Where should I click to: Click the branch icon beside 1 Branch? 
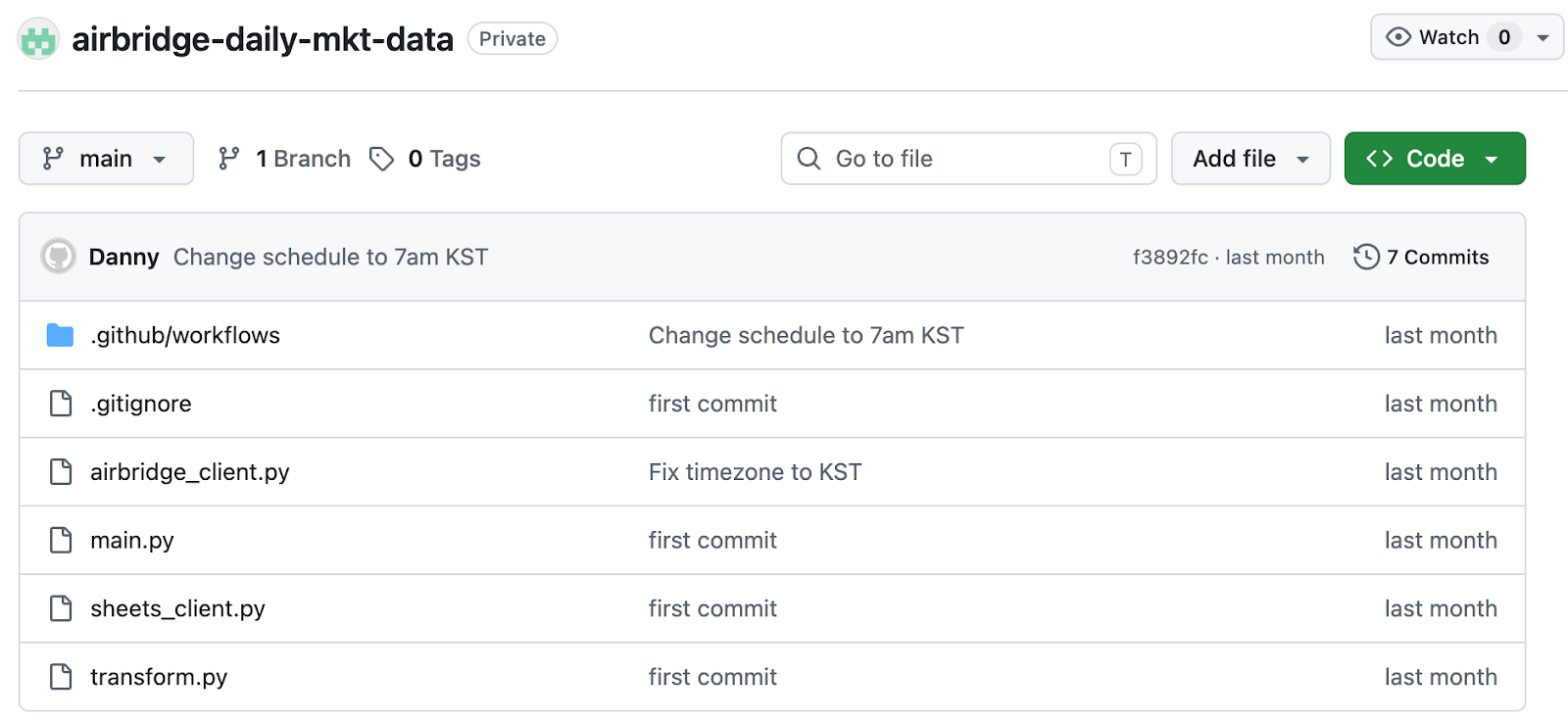229,159
